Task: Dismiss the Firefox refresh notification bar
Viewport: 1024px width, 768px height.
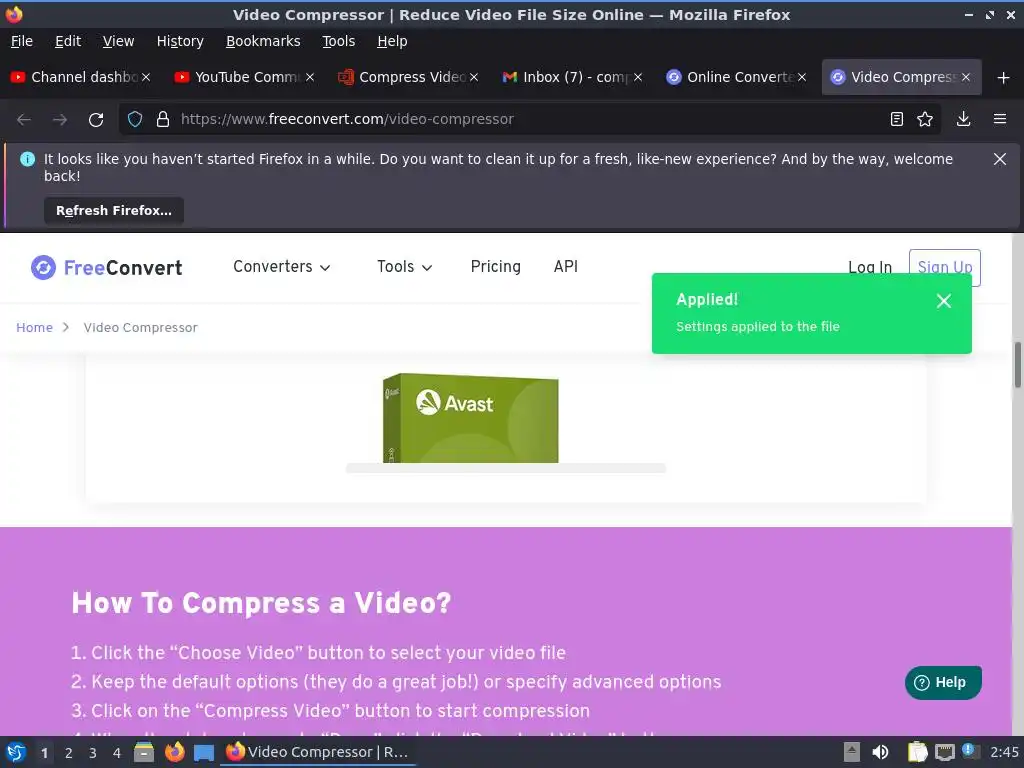Action: point(1000,159)
